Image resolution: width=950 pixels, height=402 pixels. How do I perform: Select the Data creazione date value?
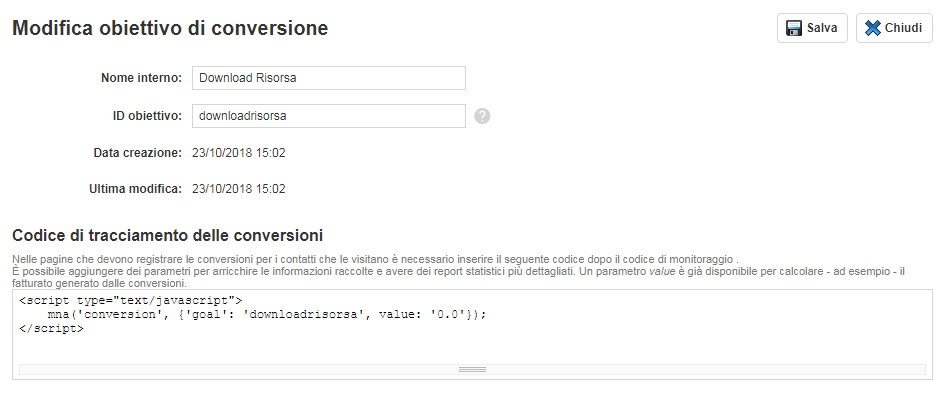click(x=239, y=153)
